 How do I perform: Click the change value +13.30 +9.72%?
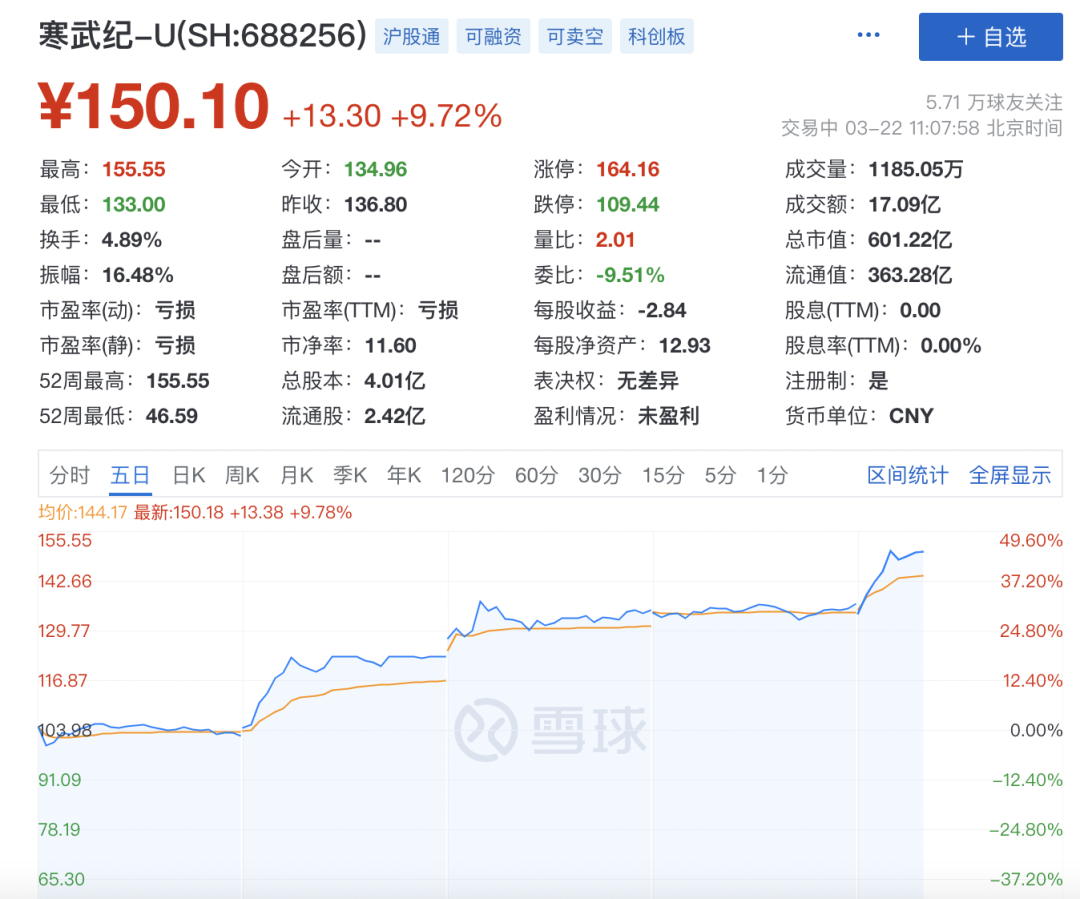pyautogui.click(x=392, y=116)
